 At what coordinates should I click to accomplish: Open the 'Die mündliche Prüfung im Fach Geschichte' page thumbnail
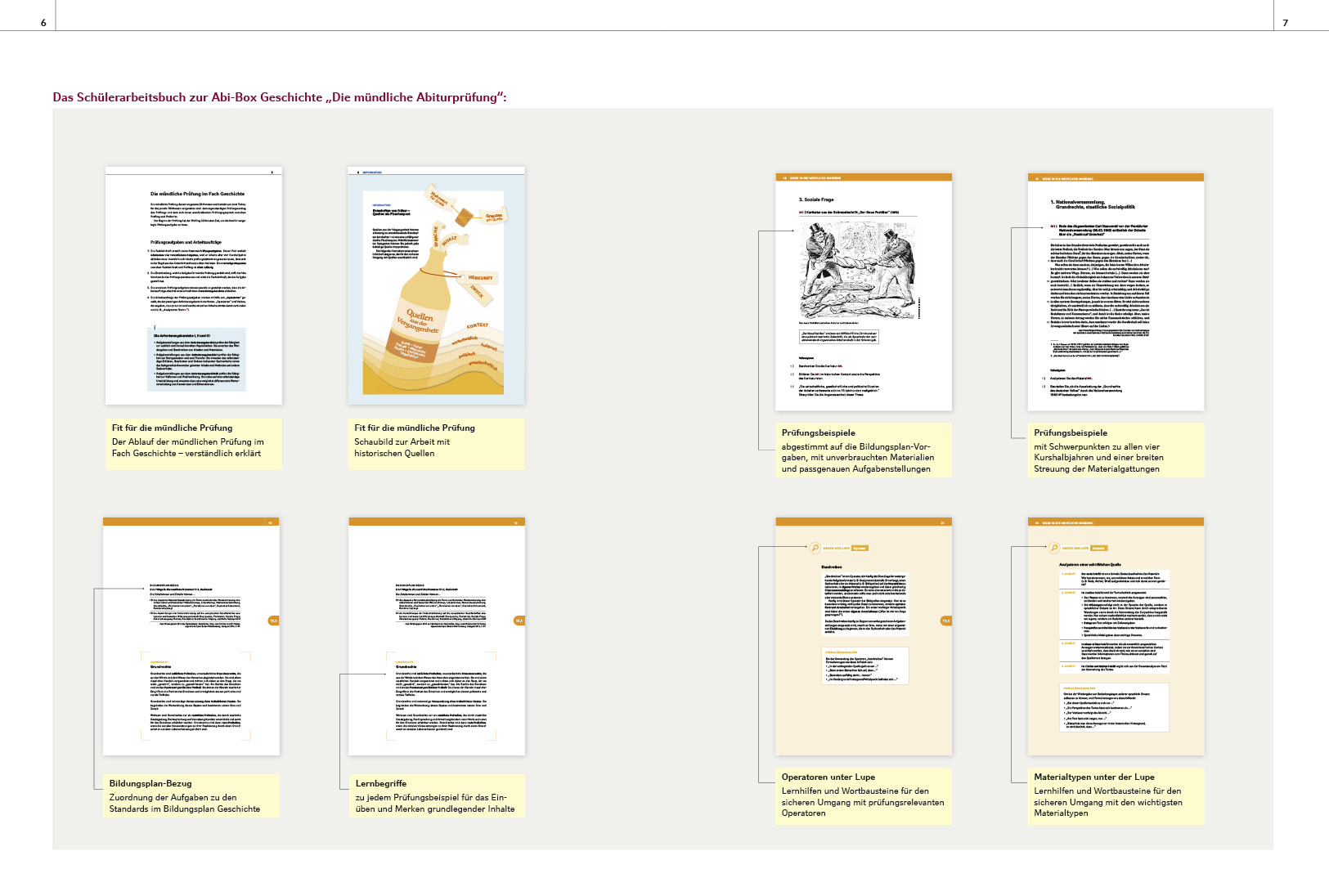[x=194, y=285]
